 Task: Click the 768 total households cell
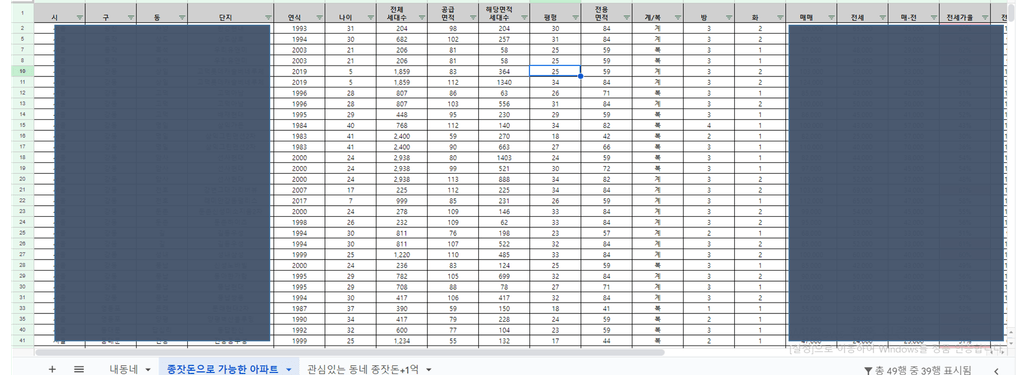click(x=401, y=125)
